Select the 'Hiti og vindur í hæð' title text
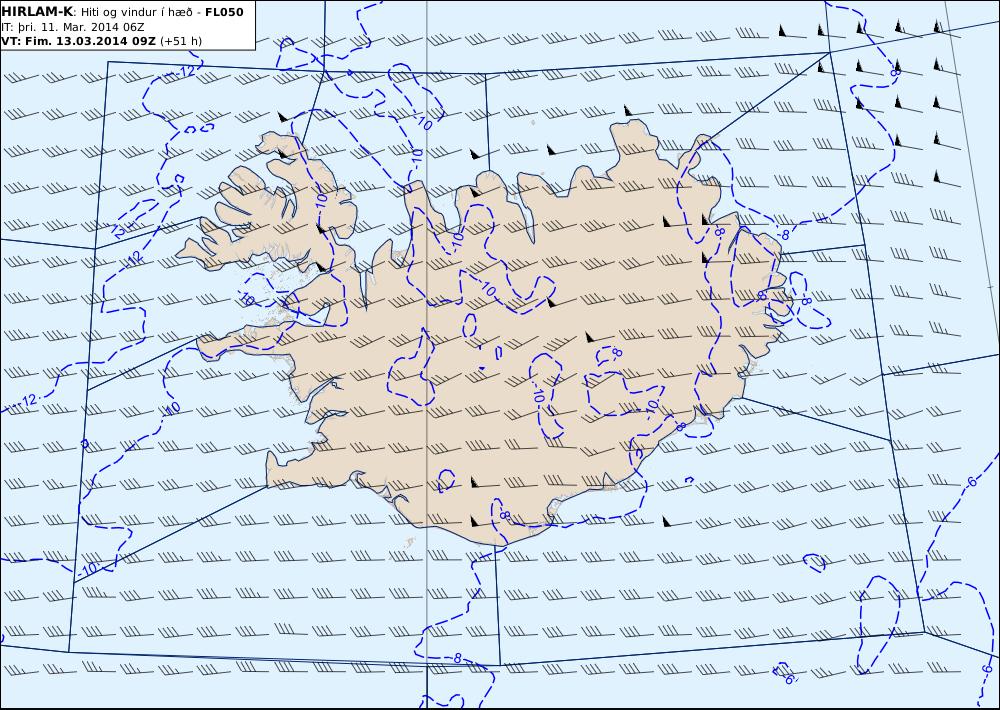 (138, 12)
